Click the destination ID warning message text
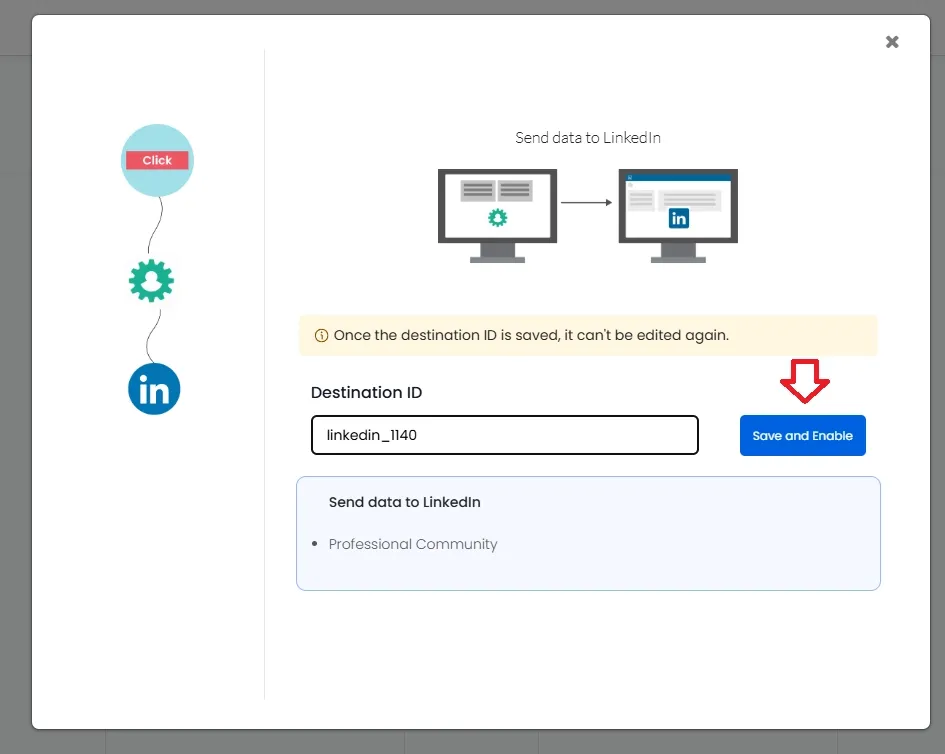Viewport: 945px width, 754px height. tap(531, 335)
